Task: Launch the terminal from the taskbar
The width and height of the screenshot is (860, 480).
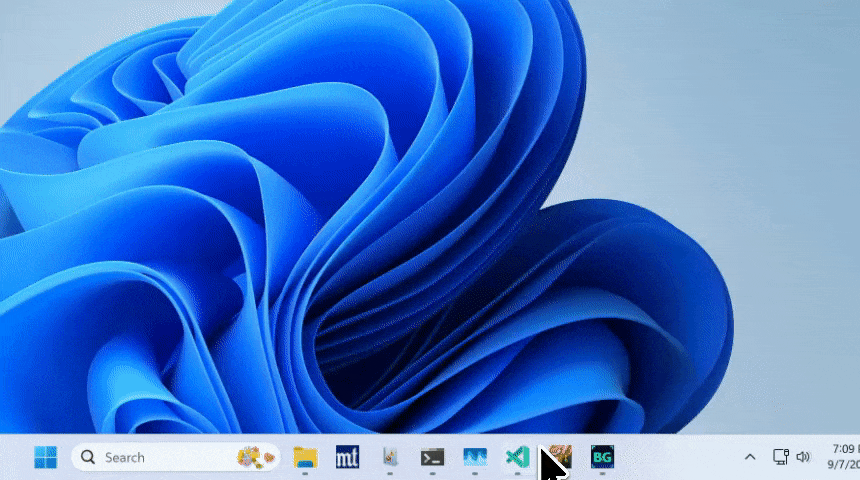Action: [432, 457]
